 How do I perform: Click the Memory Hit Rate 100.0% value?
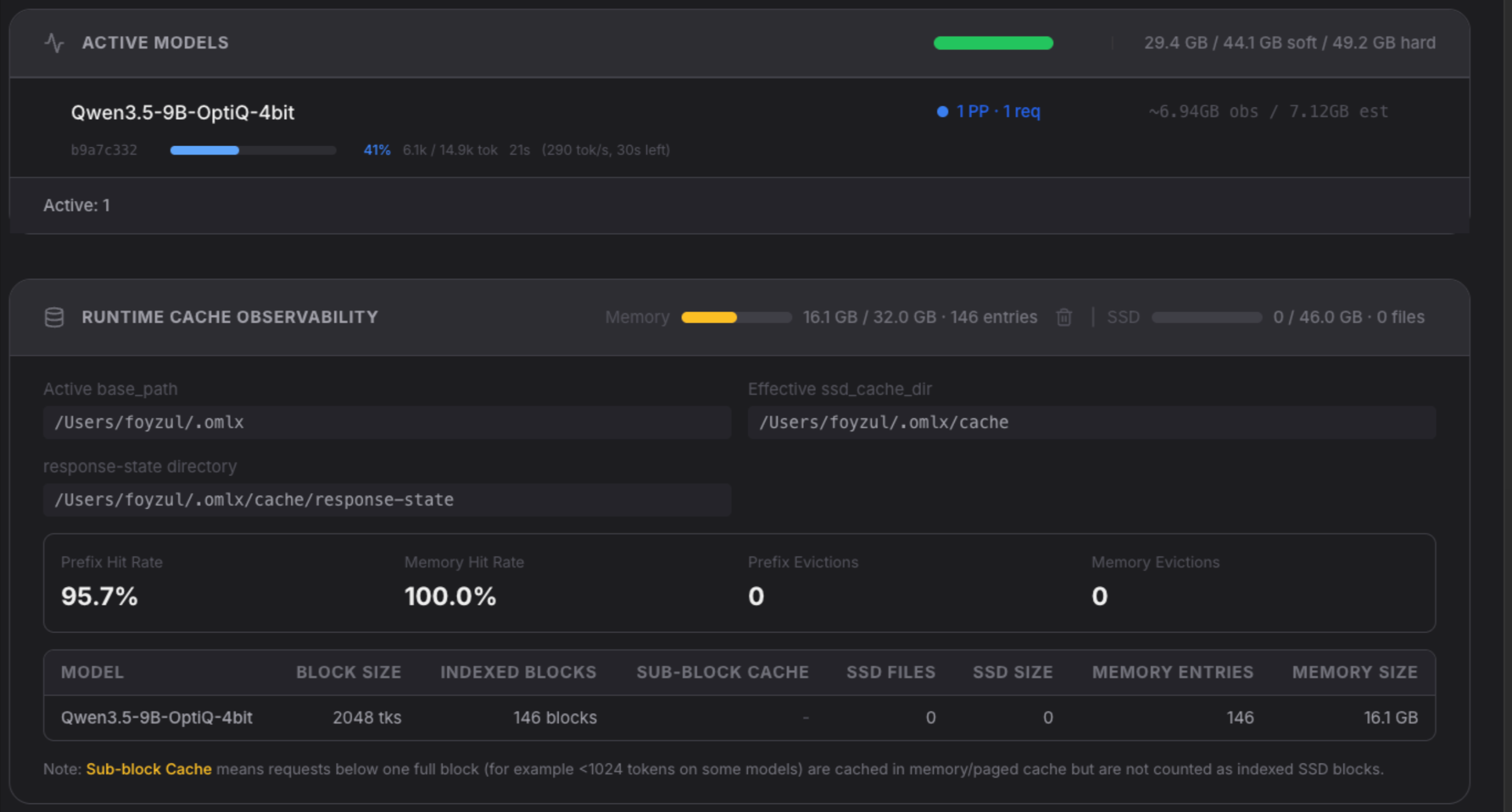[x=450, y=596]
